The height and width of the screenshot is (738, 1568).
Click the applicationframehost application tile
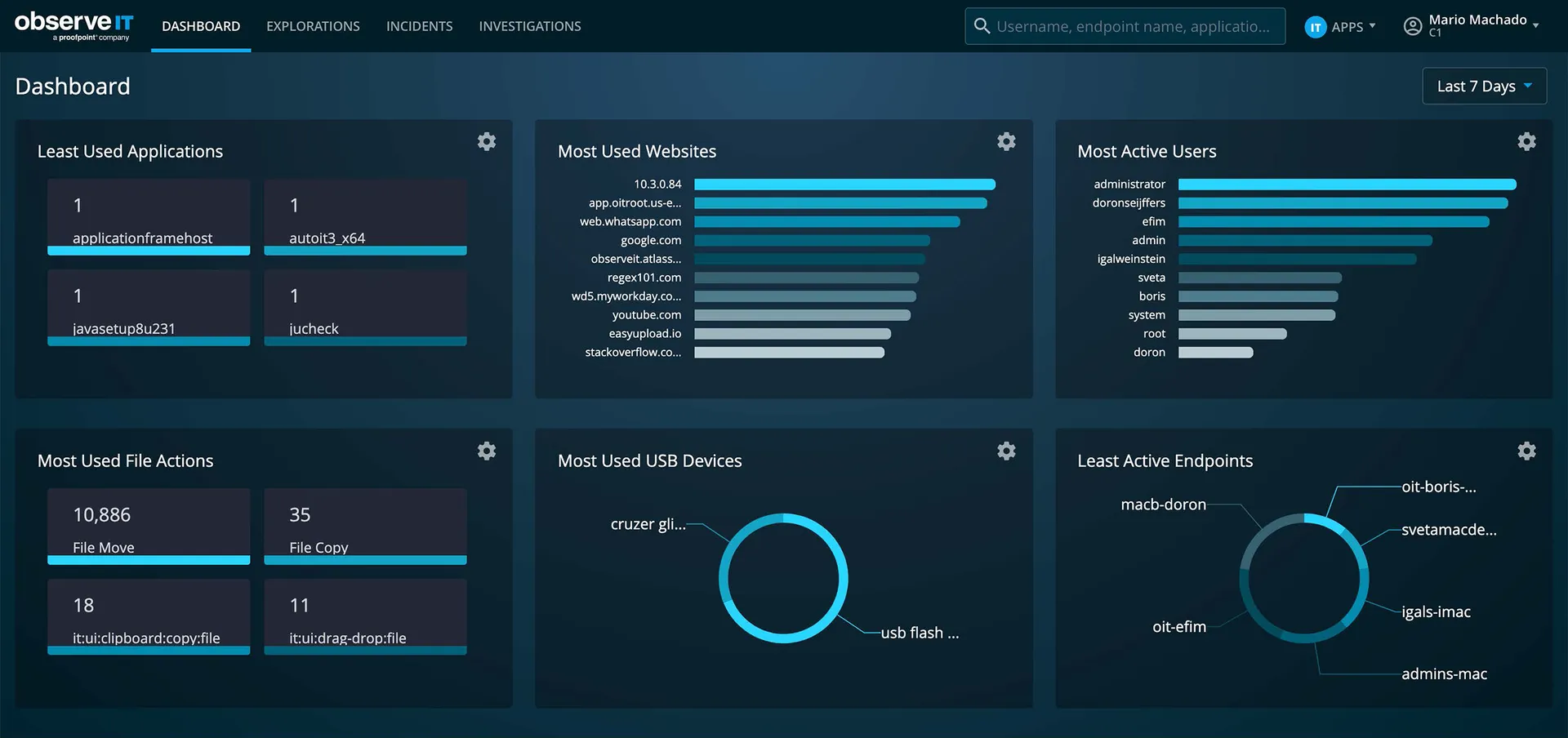pyautogui.click(x=149, y=217)
